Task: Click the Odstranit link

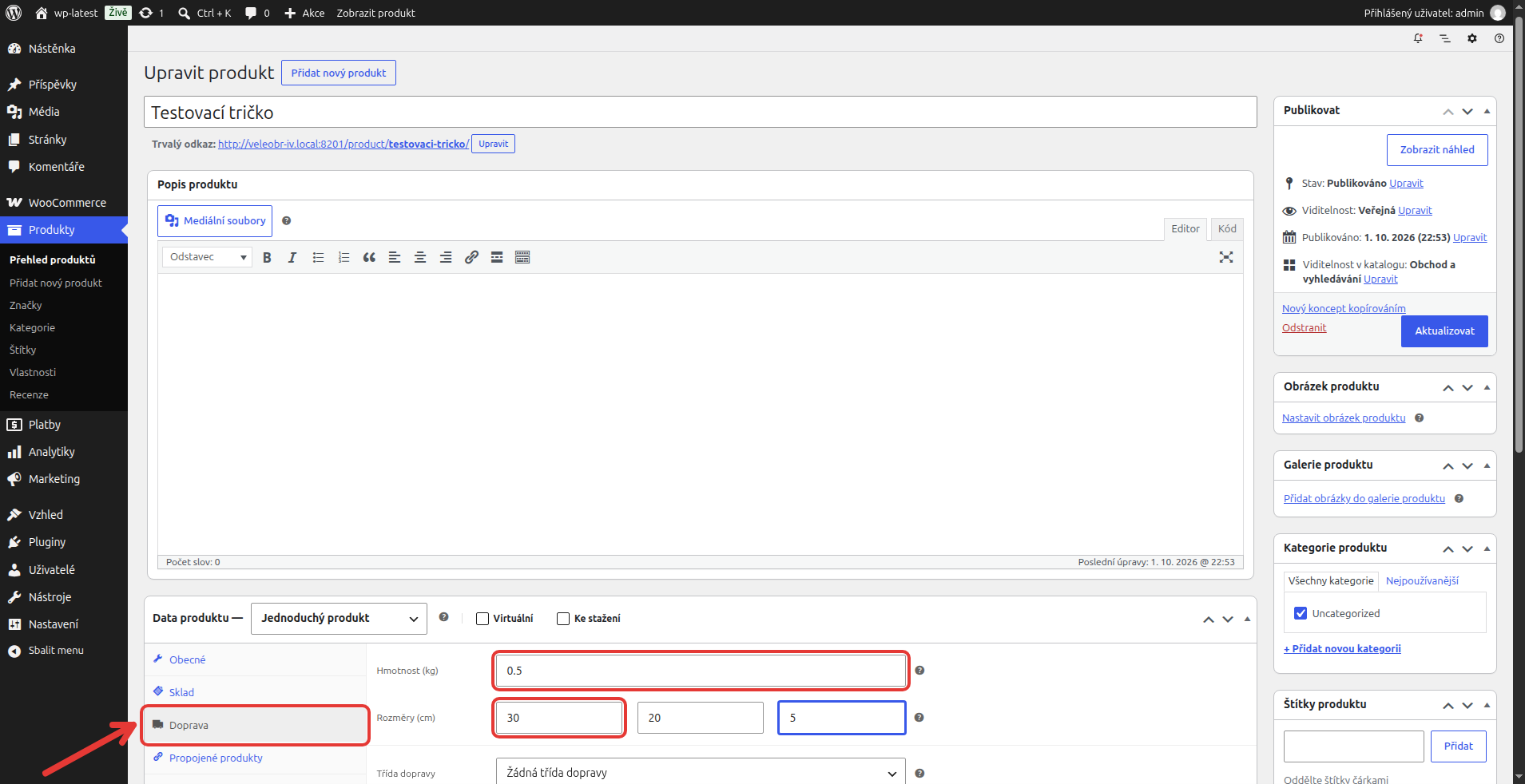Action: point(1304,327)
